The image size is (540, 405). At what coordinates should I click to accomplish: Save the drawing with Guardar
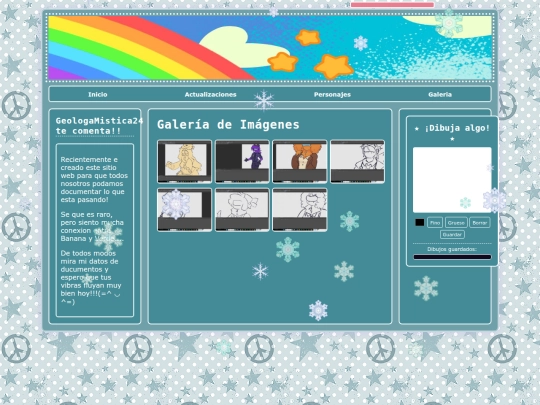pos(452,235)
